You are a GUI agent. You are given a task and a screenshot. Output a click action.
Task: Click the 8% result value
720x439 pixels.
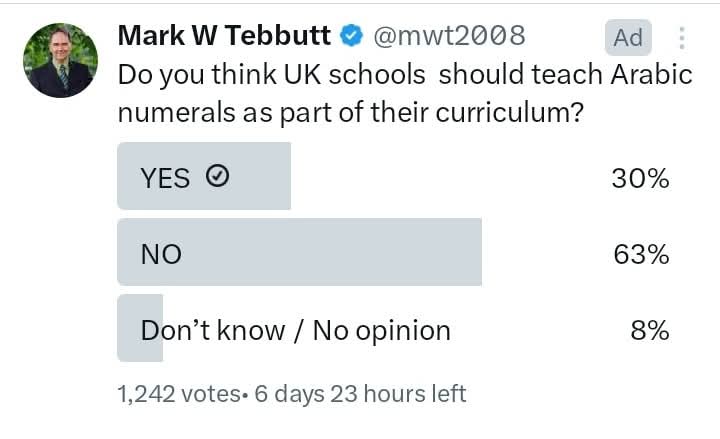[650, 331]
